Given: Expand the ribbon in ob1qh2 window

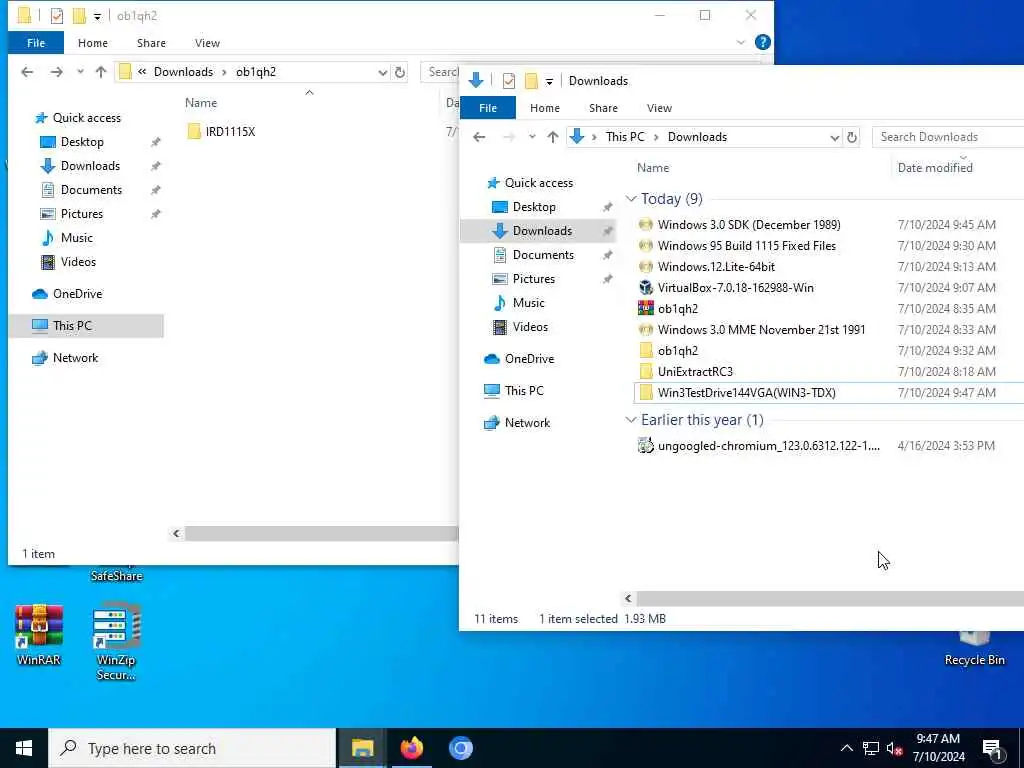Looking at the screenshot, I should [x=741, y=42].
